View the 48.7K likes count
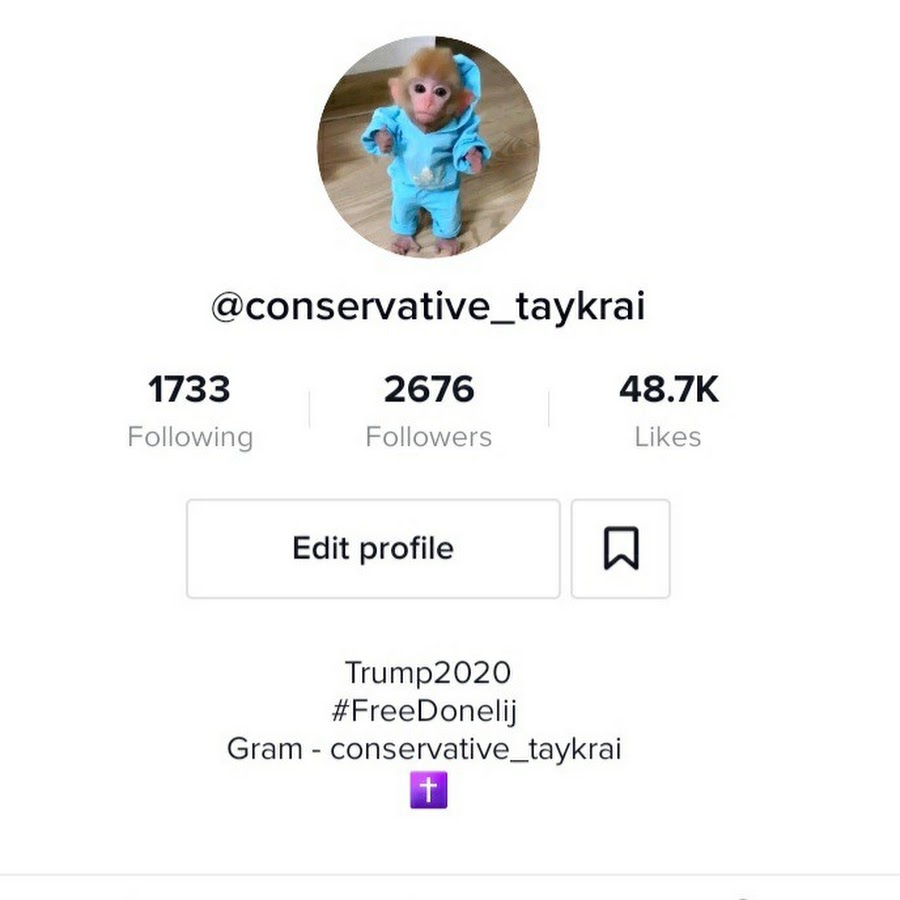Viewport: 900px width, 900px height. [669, 389]
